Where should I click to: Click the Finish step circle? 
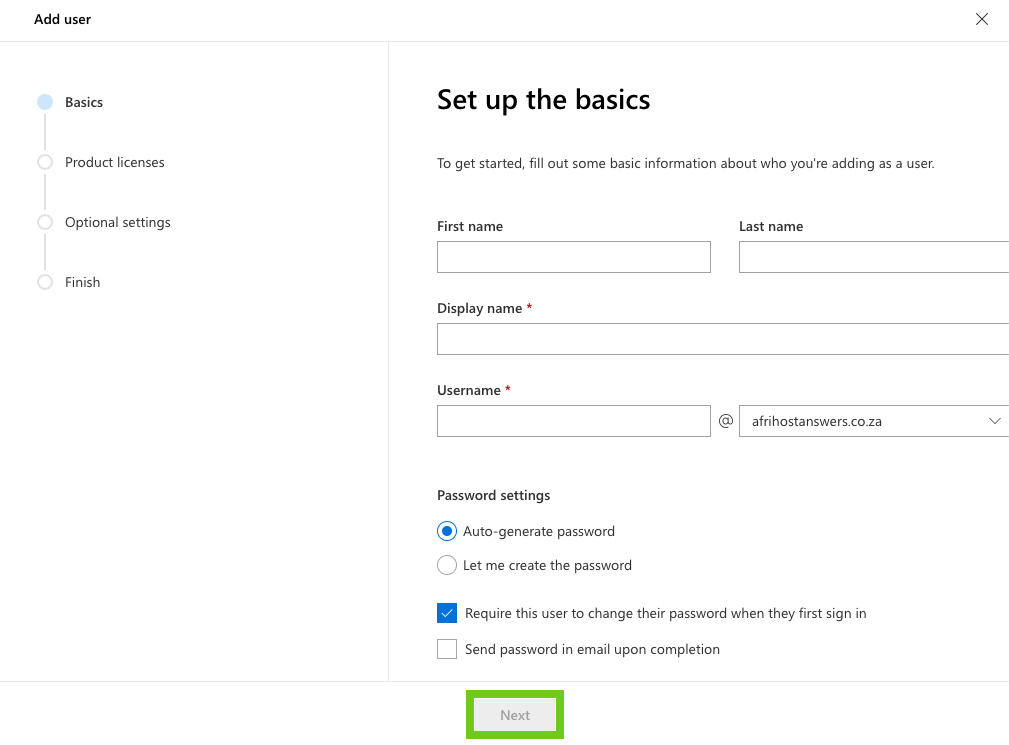tap(45, 282)
